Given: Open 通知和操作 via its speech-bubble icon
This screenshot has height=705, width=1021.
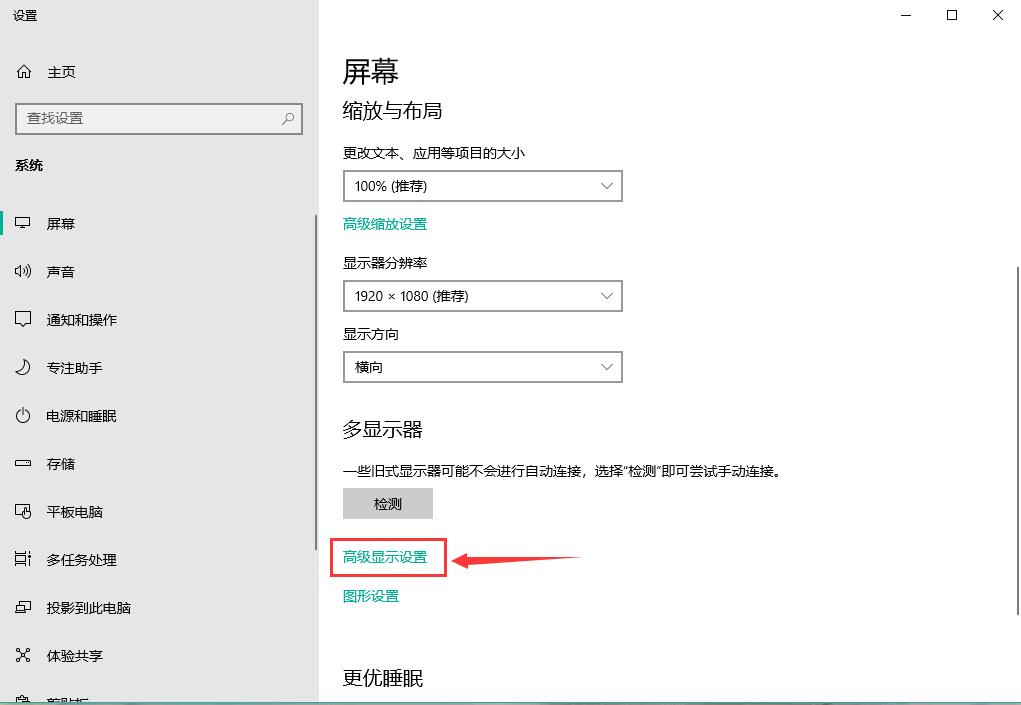Looking at the screenshot, I should (x=23, y=320).
